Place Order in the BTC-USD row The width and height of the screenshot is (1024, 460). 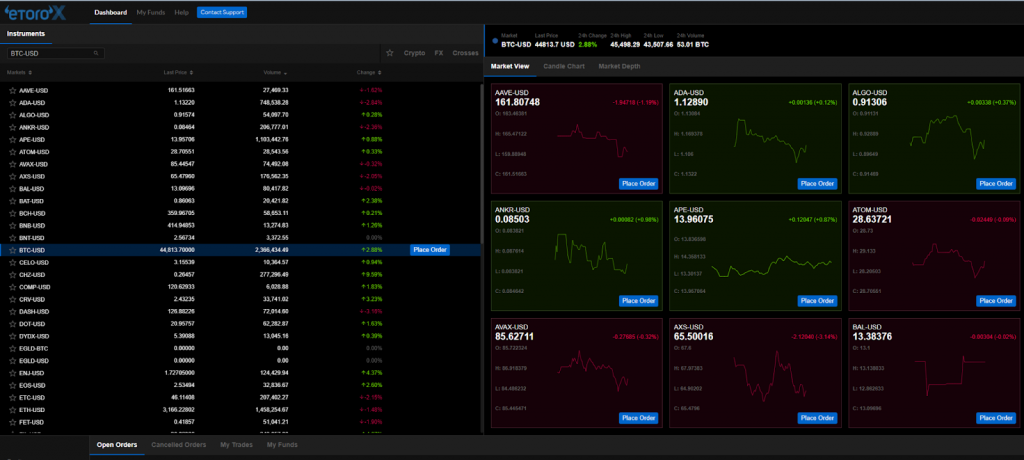click(x=430, y=250)
